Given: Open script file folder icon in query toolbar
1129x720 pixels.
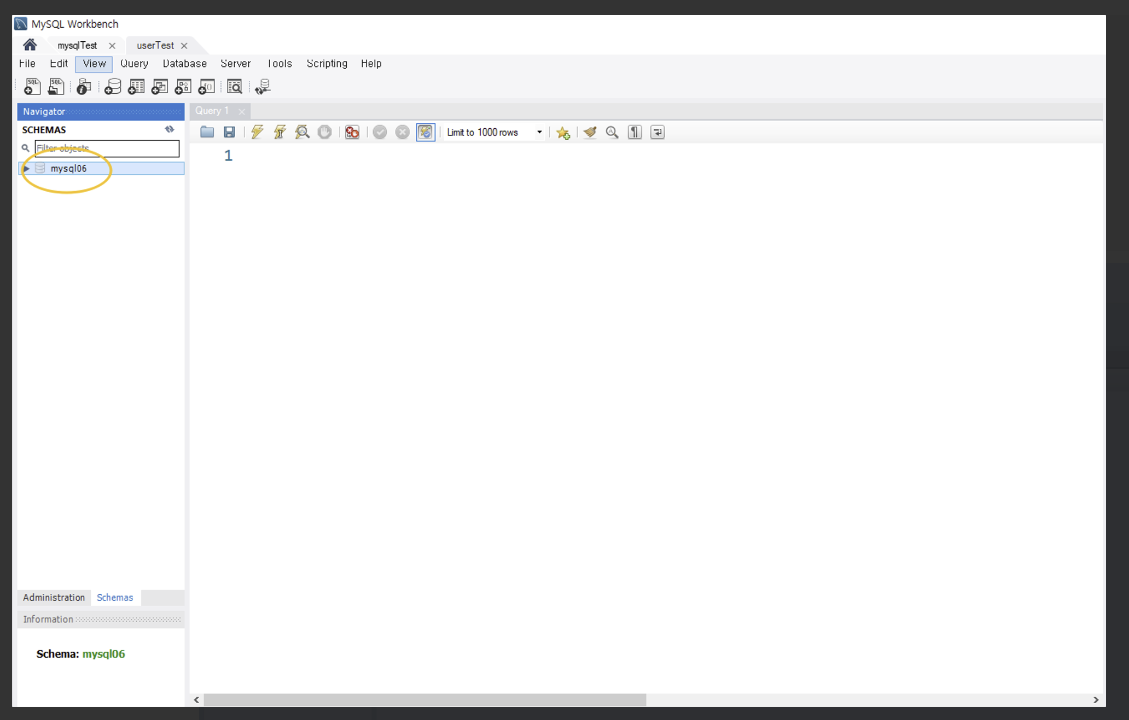Looking at the screenshot, I should click(207, 132).
